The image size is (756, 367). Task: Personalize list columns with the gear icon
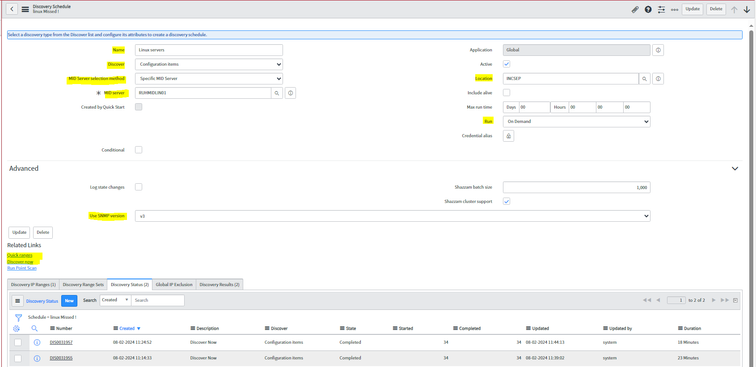(x=16, y=328)
